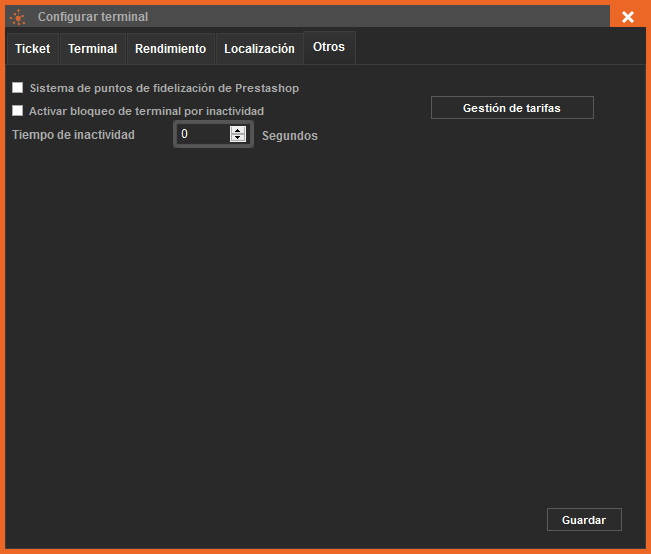Open the Terminal tab
This screenshot has height=554, width=651.
[92, 49]
